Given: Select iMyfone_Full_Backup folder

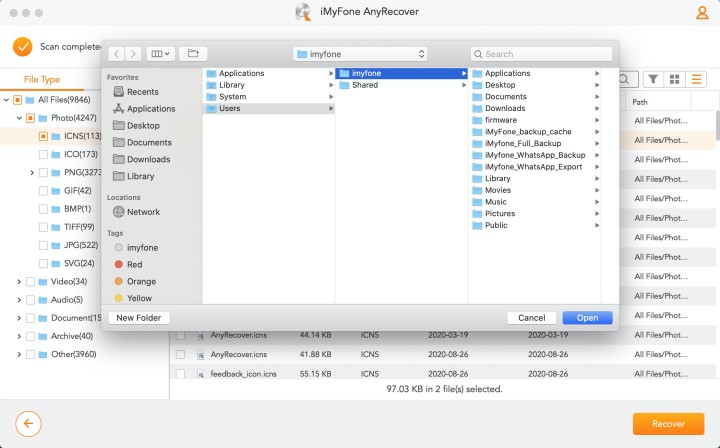Looking at the screenshot, I should point(535,144).
